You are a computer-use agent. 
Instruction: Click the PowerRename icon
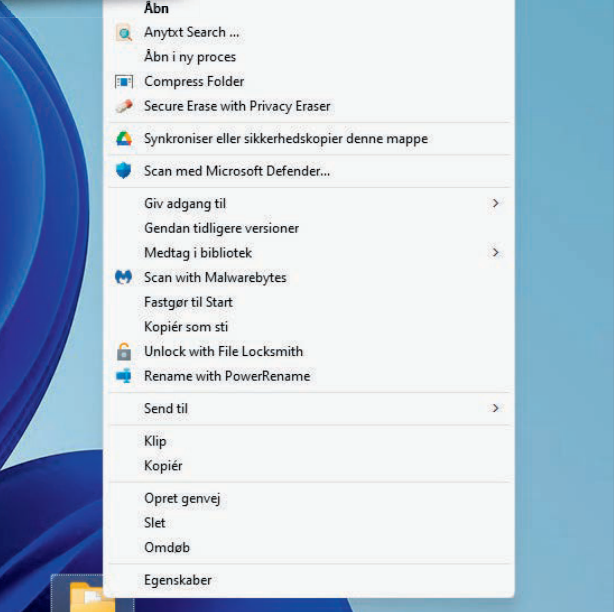pos(124,376)
